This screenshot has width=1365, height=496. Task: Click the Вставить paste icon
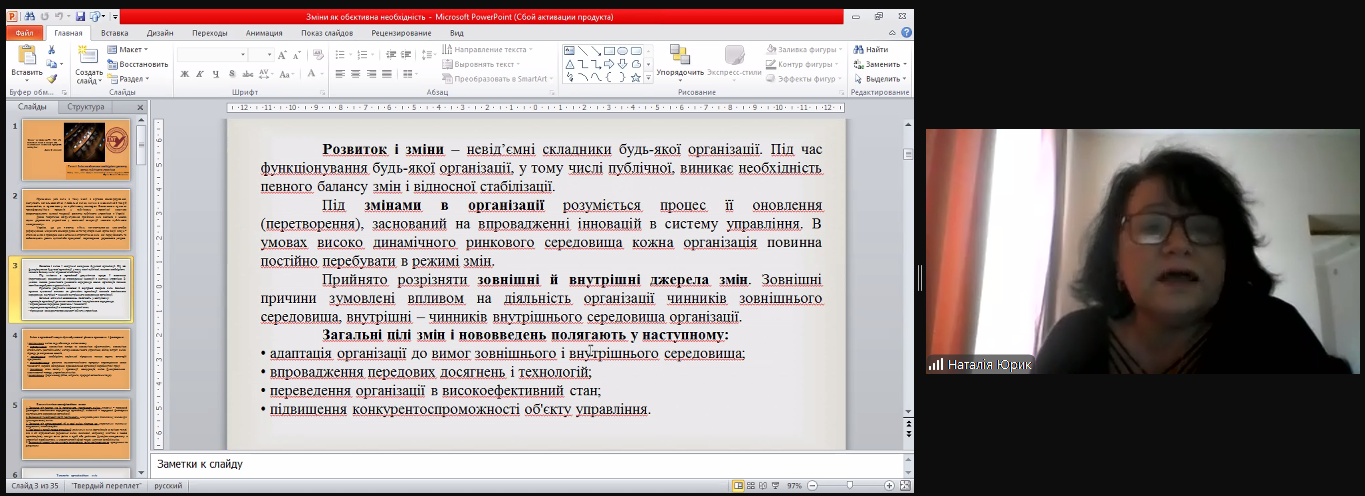(27, 56)
